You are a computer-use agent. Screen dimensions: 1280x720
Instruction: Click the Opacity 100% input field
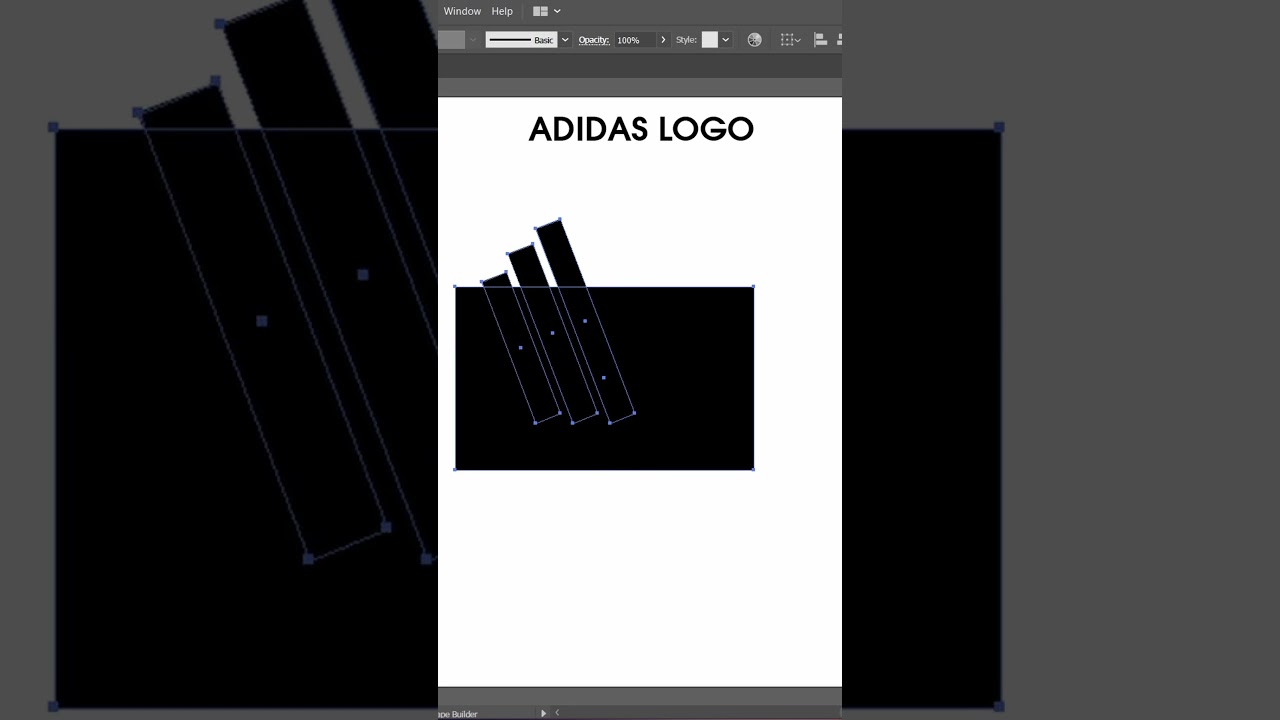(634, 40)
